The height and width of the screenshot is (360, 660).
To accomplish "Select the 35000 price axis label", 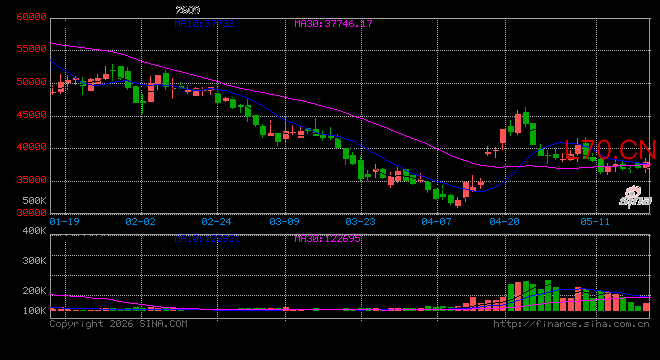I will tap(31, 180).
